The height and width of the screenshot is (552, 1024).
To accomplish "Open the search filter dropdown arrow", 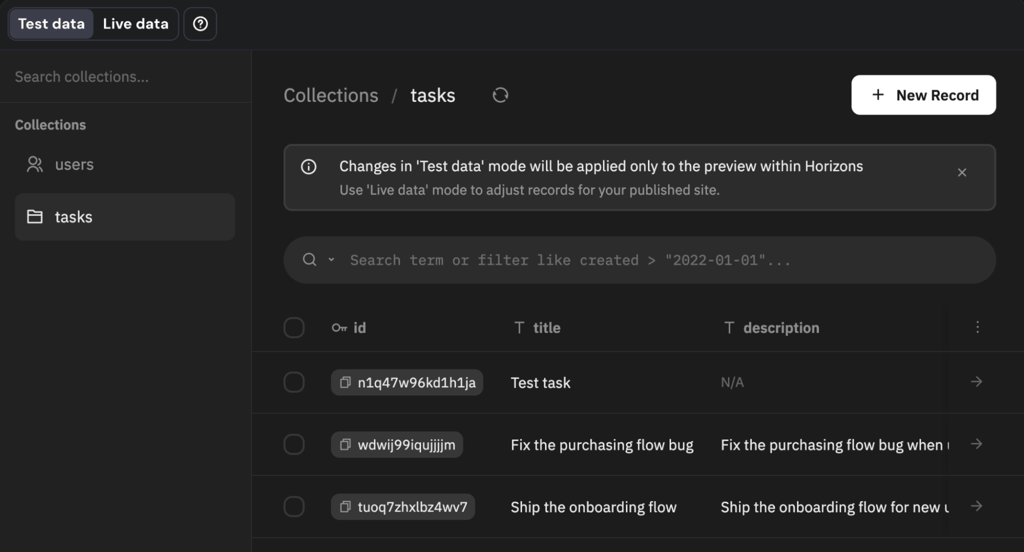I will (x=331, y=260).
